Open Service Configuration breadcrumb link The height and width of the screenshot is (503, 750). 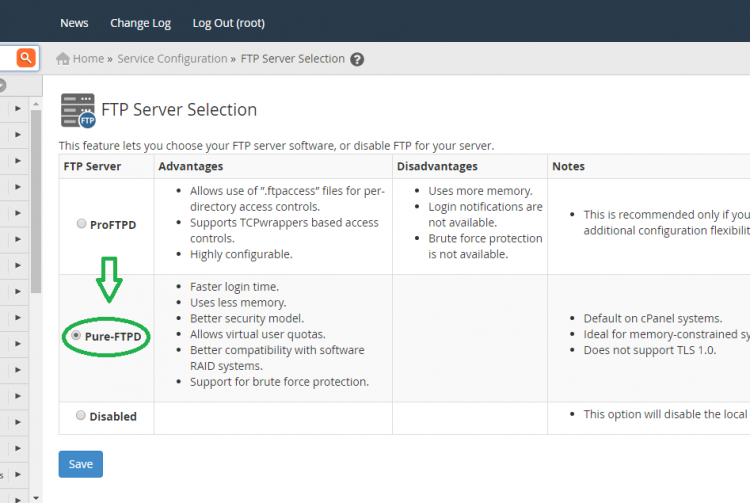(x=172, y=59)
